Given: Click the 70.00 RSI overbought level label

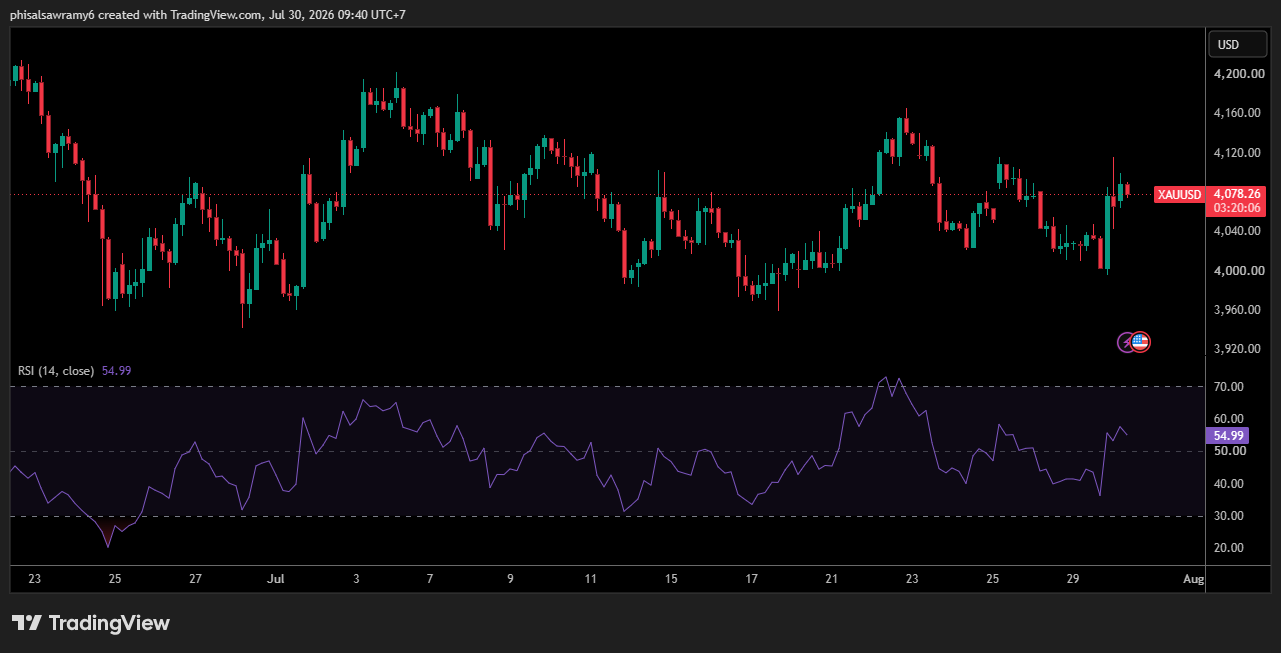Looking at the screenshot, I should [1228, 387].
